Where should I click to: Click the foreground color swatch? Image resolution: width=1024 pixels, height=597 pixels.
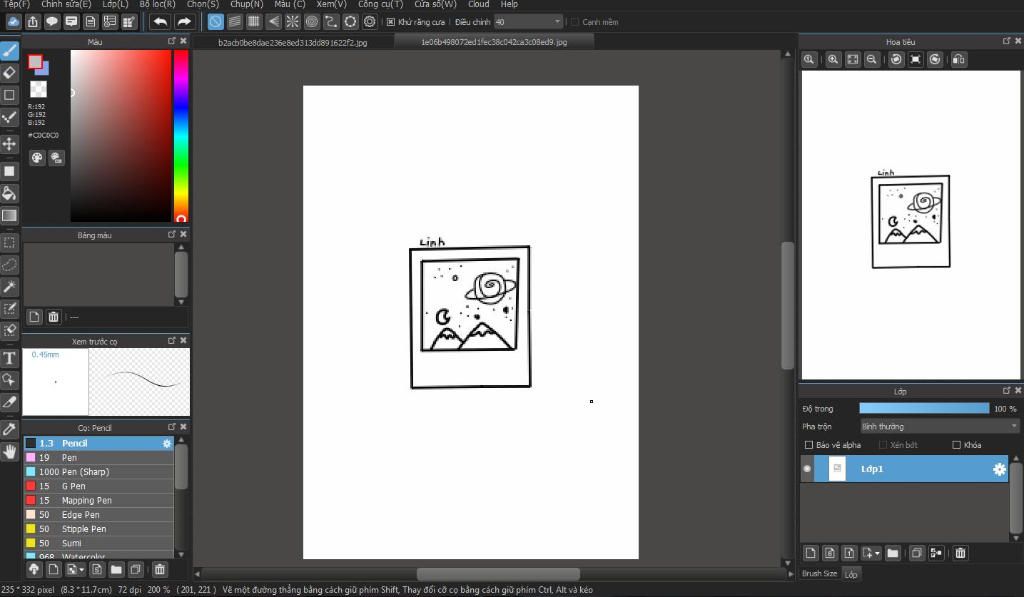35,62
